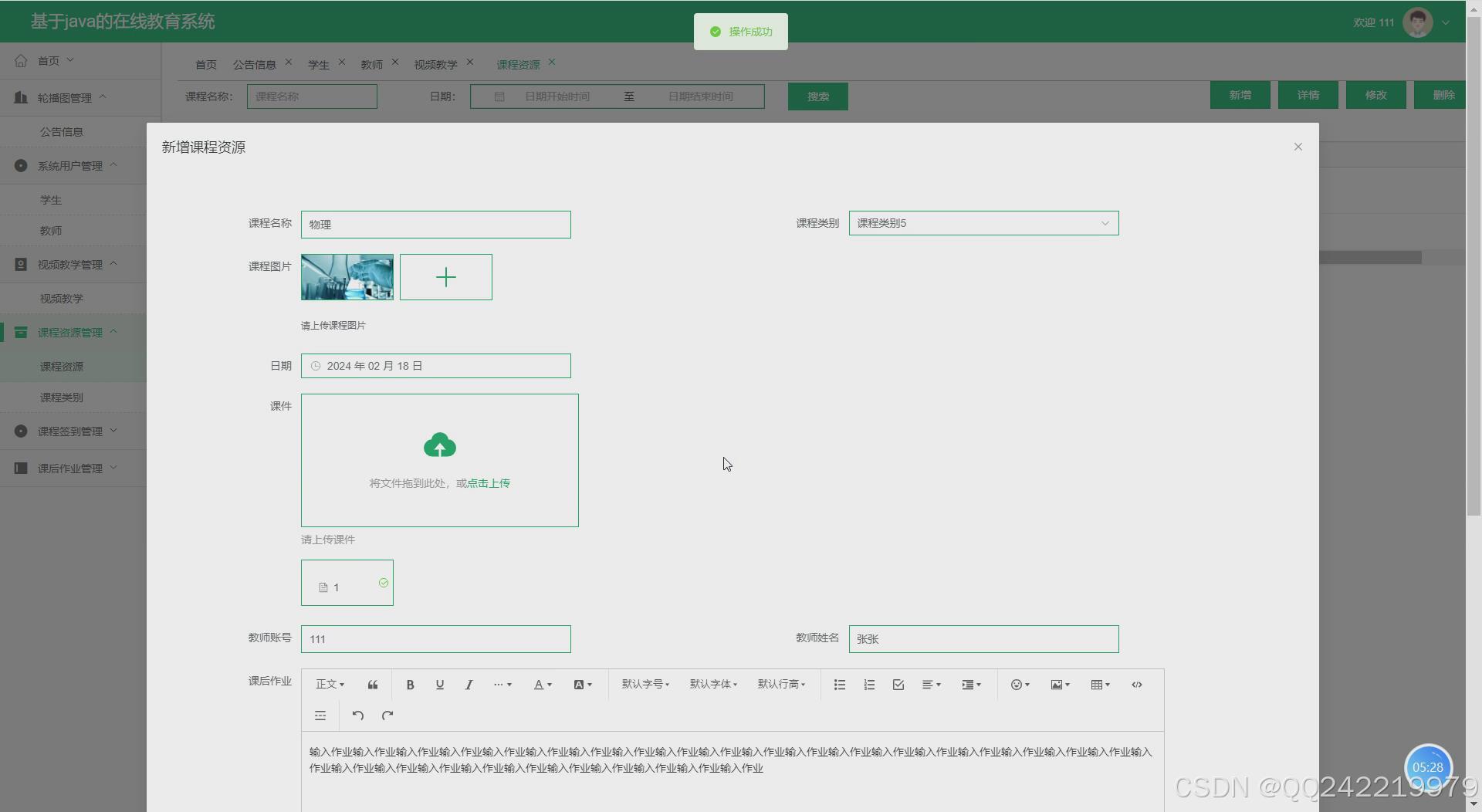Viewport: 1482px width, 812px height.
Task: Collapse the 课程资源管理 sidebar section
Action: 73,332
